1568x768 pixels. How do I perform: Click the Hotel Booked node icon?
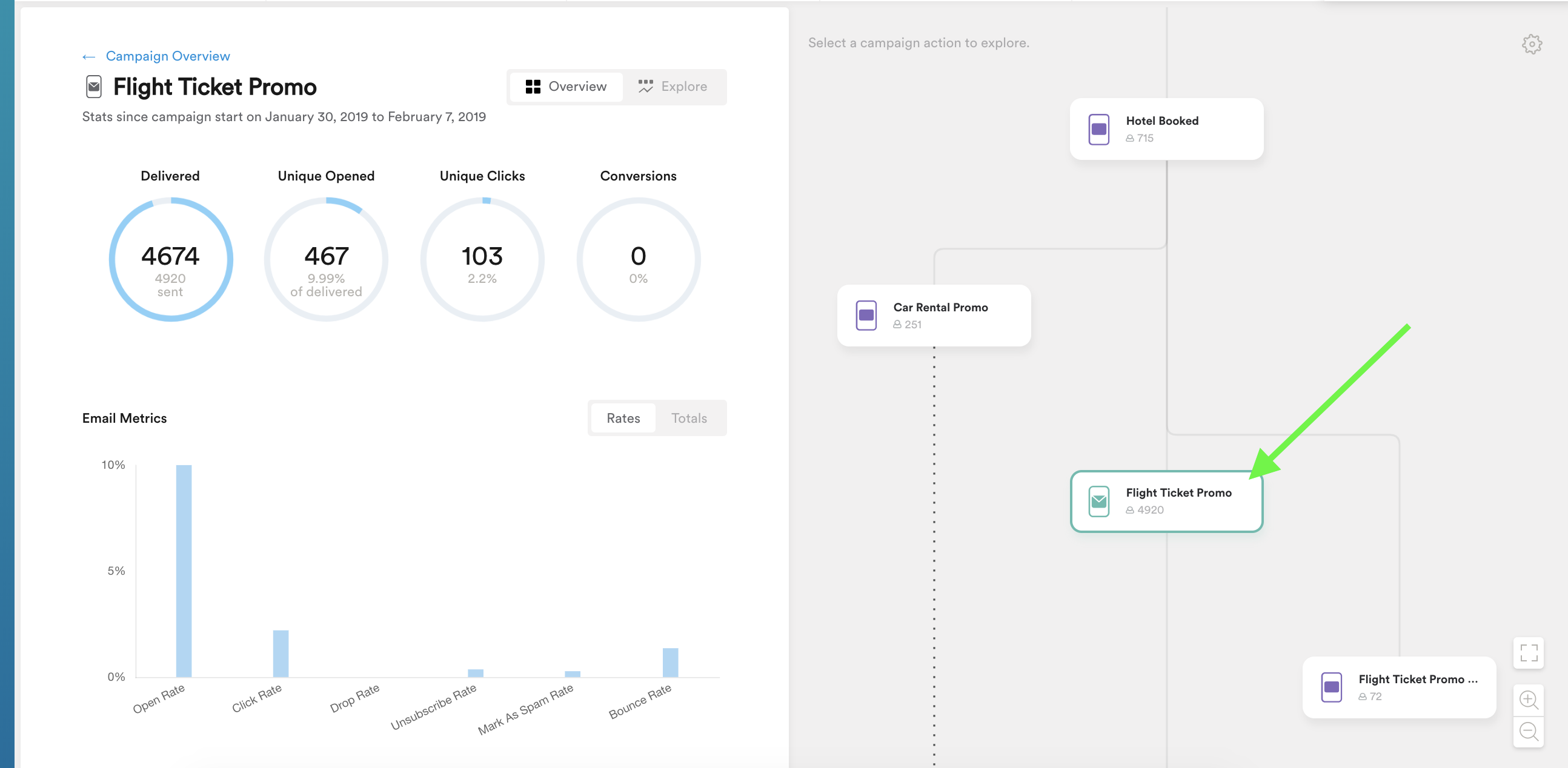[1098, 129]
